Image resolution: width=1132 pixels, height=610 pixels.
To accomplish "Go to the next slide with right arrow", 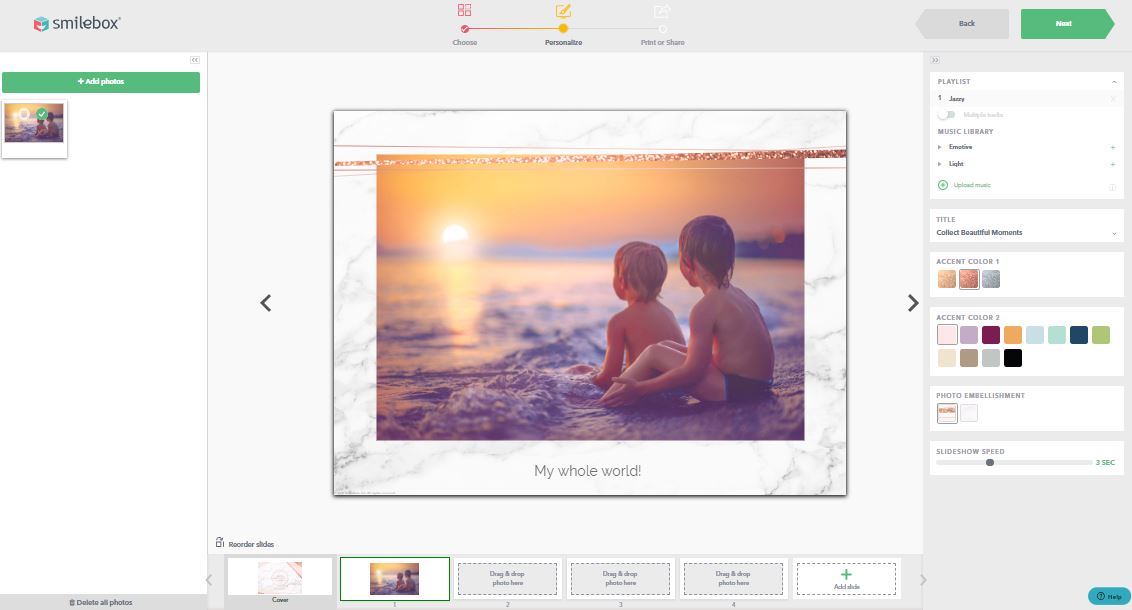I will click(x=912, y=303).
